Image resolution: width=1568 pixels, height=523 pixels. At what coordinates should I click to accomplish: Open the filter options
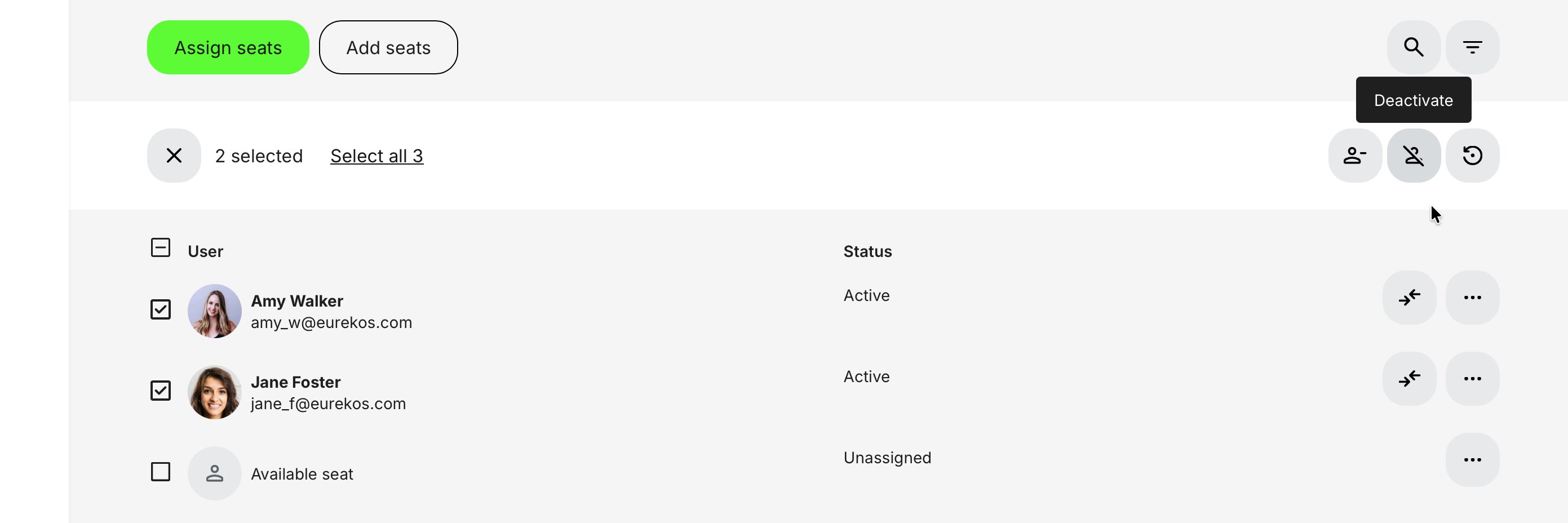(1473, 47)
